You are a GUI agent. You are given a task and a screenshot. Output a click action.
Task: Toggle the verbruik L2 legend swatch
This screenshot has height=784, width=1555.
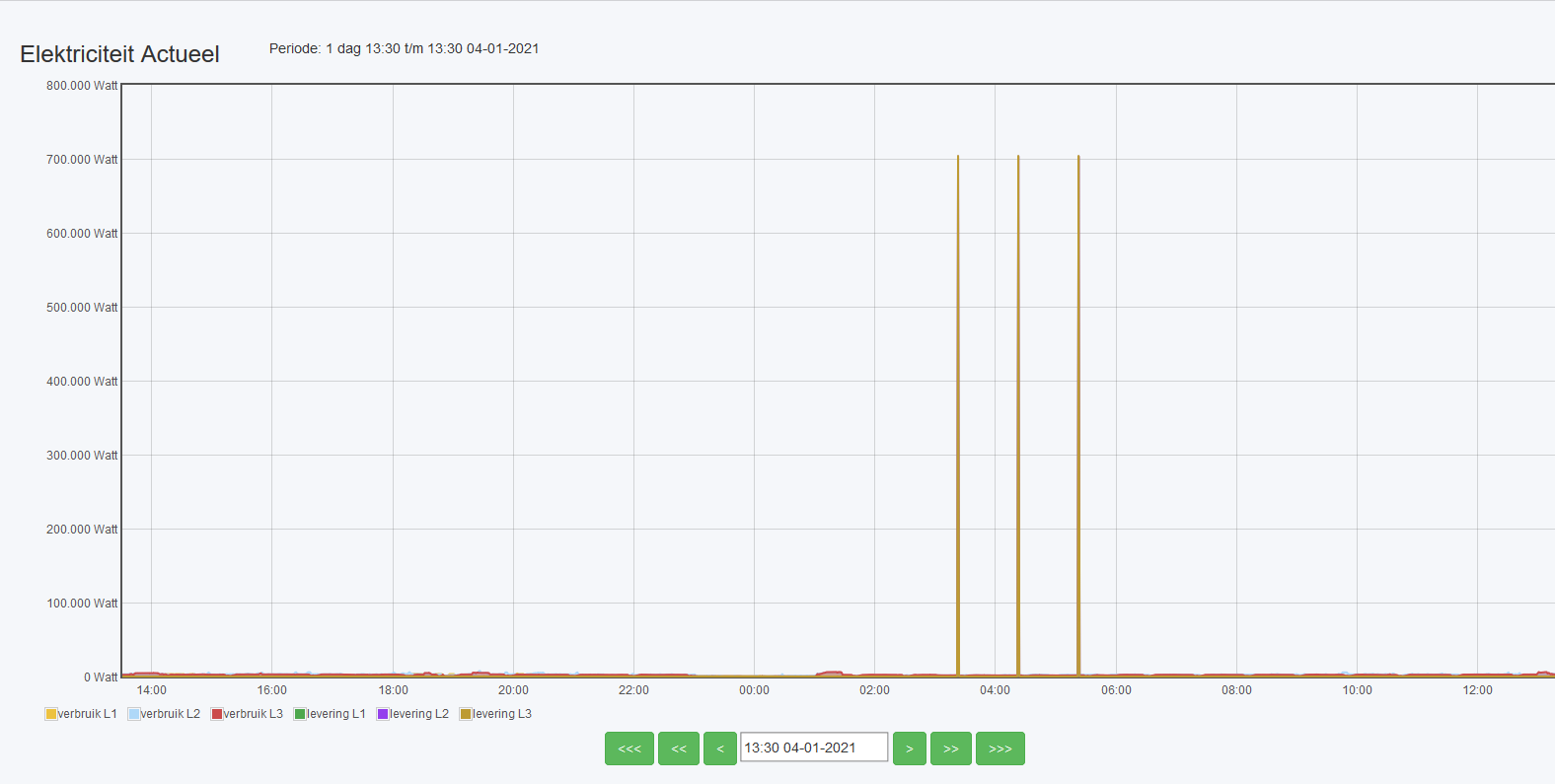pos(134,714)
